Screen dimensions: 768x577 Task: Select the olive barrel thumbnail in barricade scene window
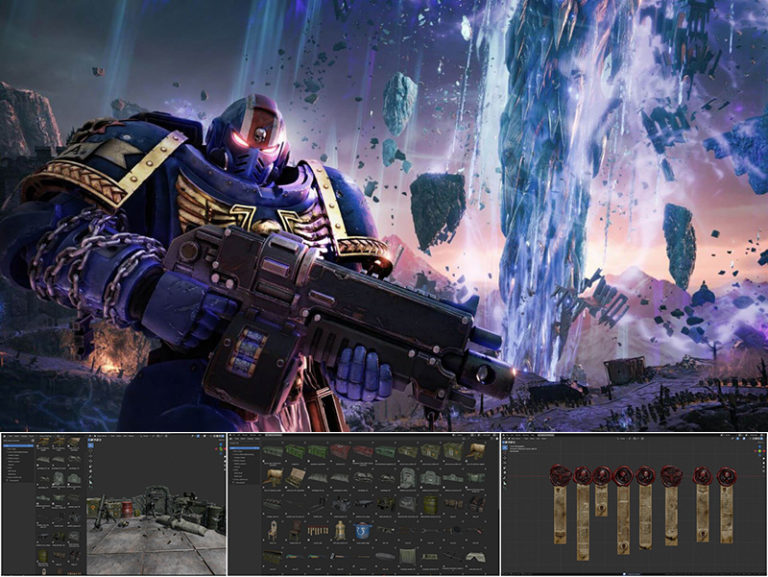point(44,556)
